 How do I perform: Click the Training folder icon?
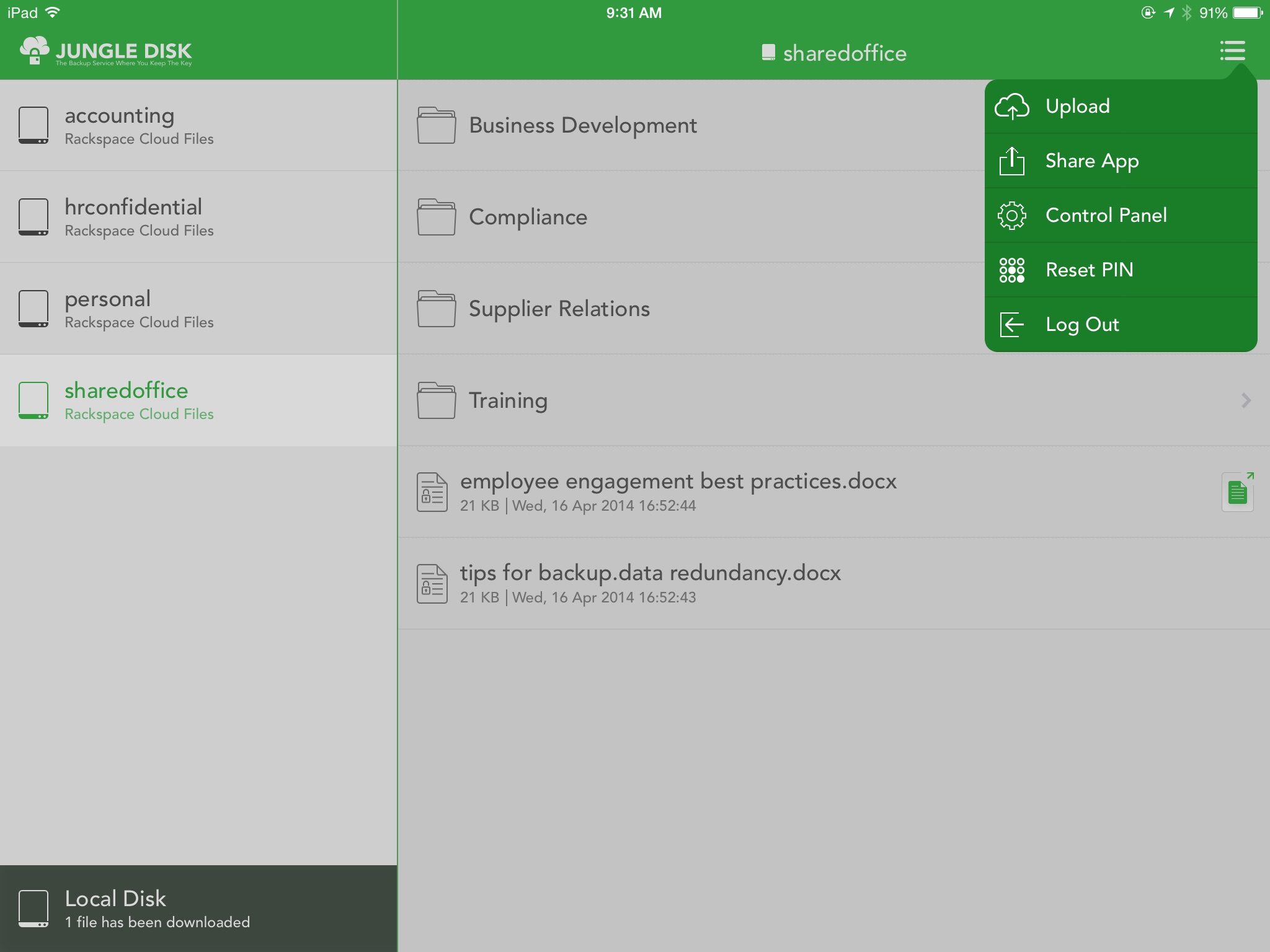point(436,400)
